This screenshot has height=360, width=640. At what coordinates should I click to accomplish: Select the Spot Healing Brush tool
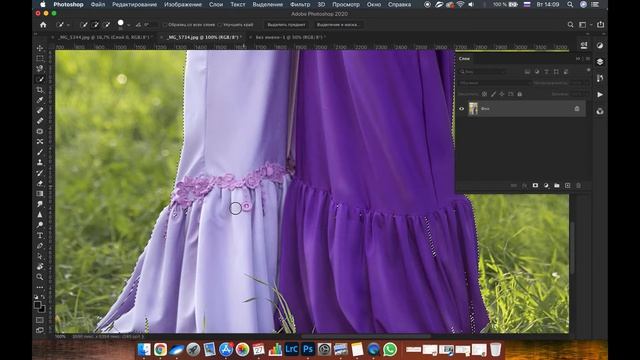[x=40, y=110]
